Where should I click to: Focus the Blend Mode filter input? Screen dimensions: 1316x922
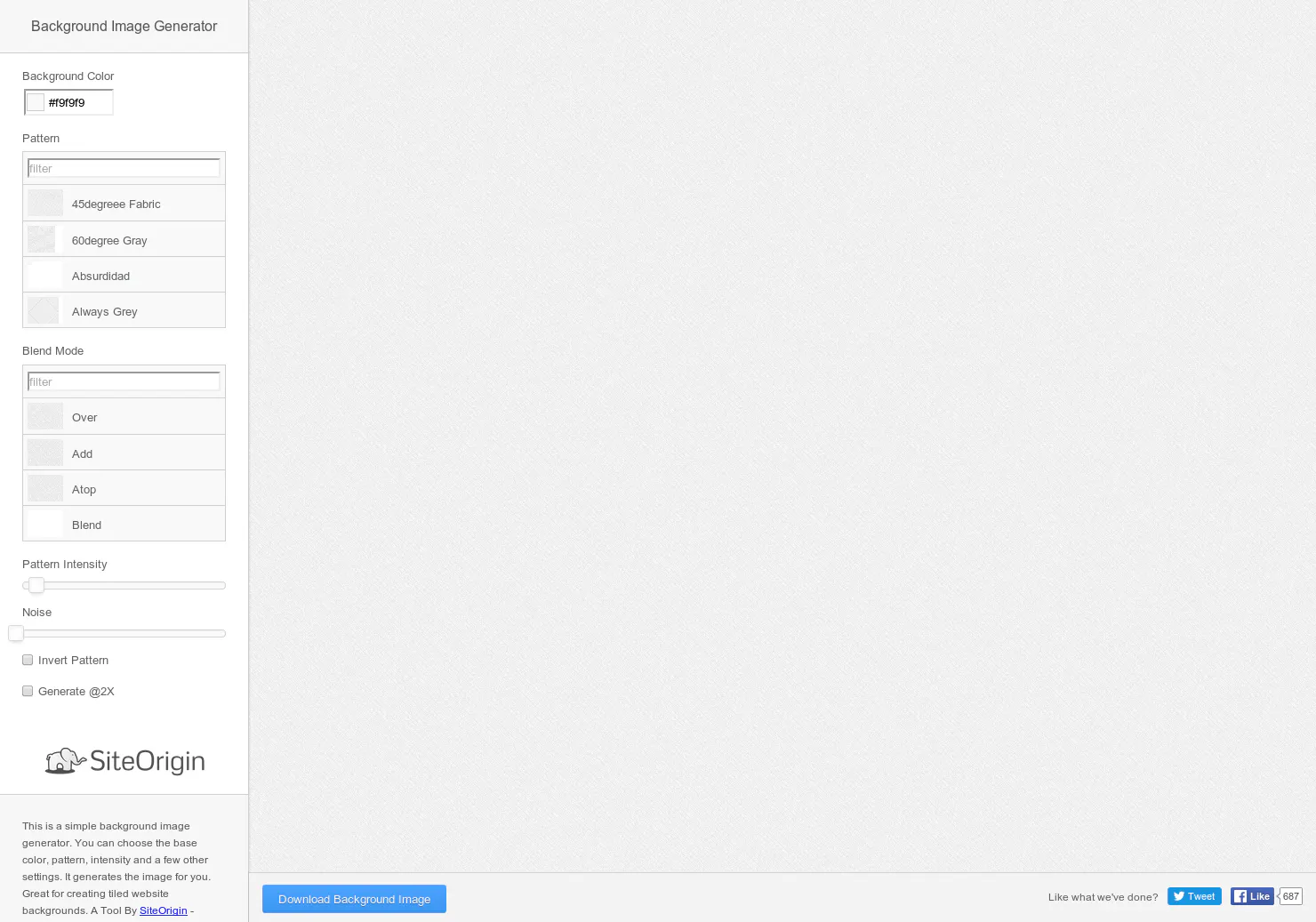point(124,381)
